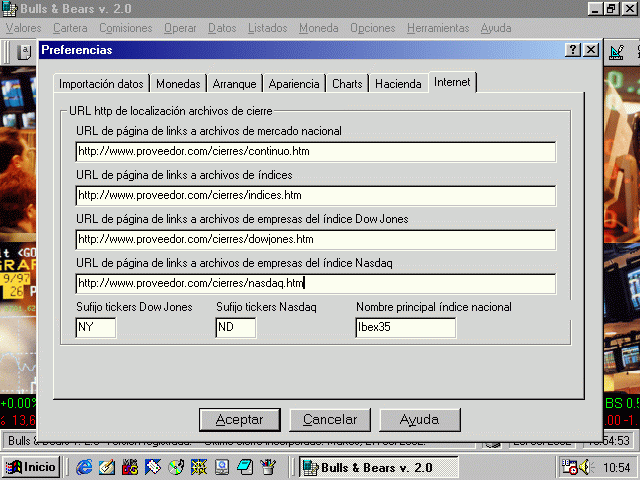Click the cyan notebook quick launch icon
640x480 pixels.
point(245,467)
